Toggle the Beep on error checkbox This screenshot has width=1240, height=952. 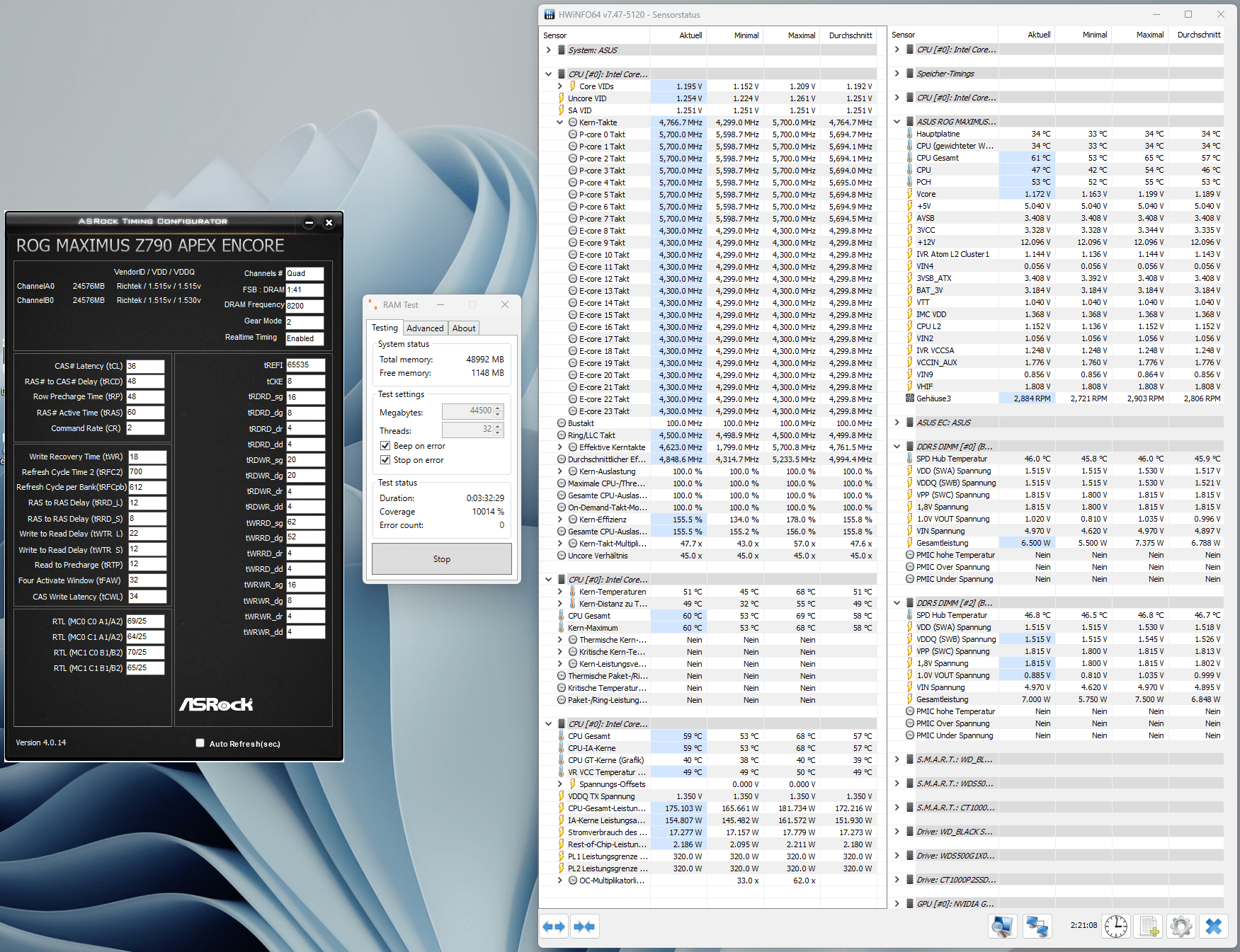(385, 446)
